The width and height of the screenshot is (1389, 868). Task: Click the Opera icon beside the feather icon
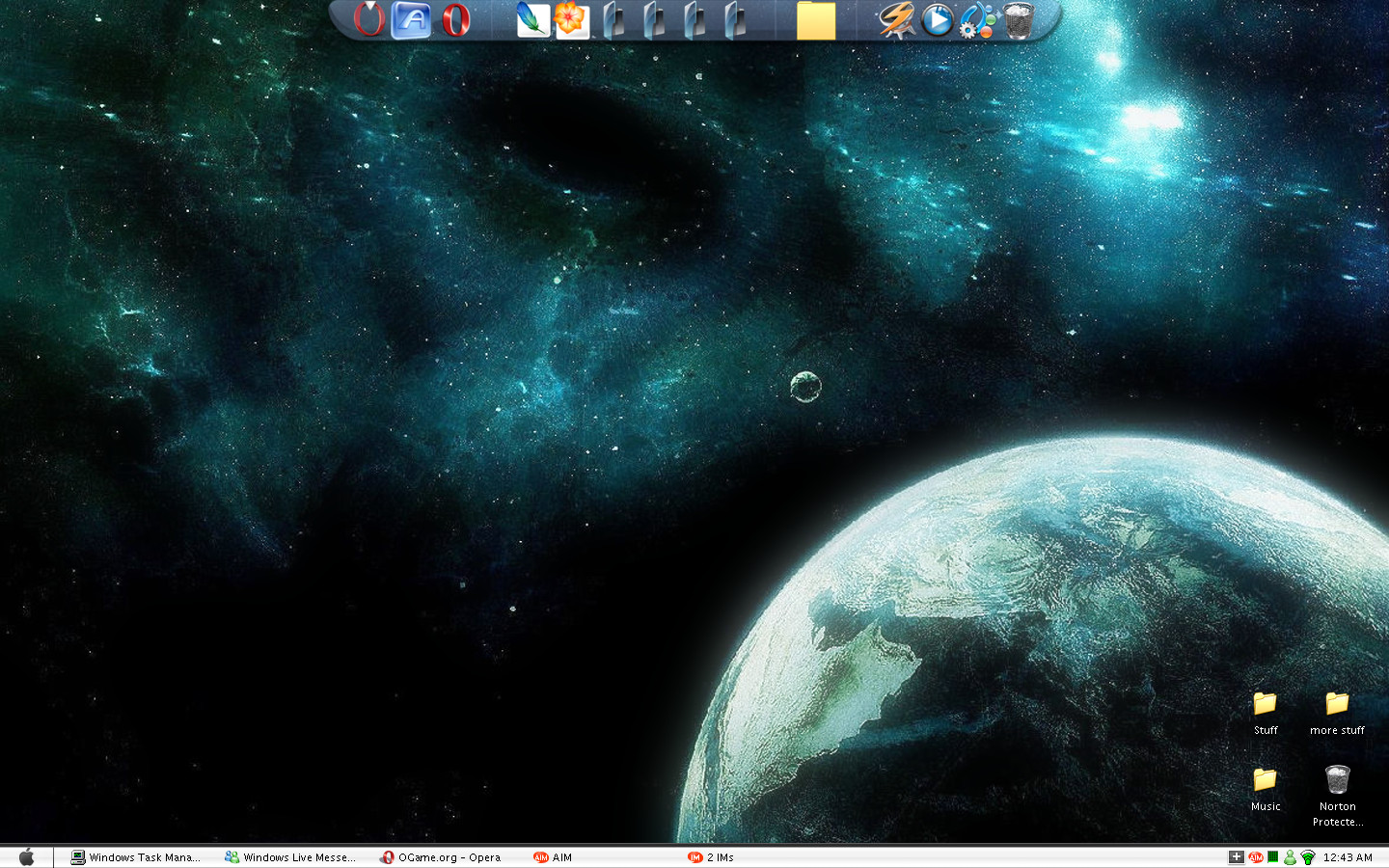point(456,20)
